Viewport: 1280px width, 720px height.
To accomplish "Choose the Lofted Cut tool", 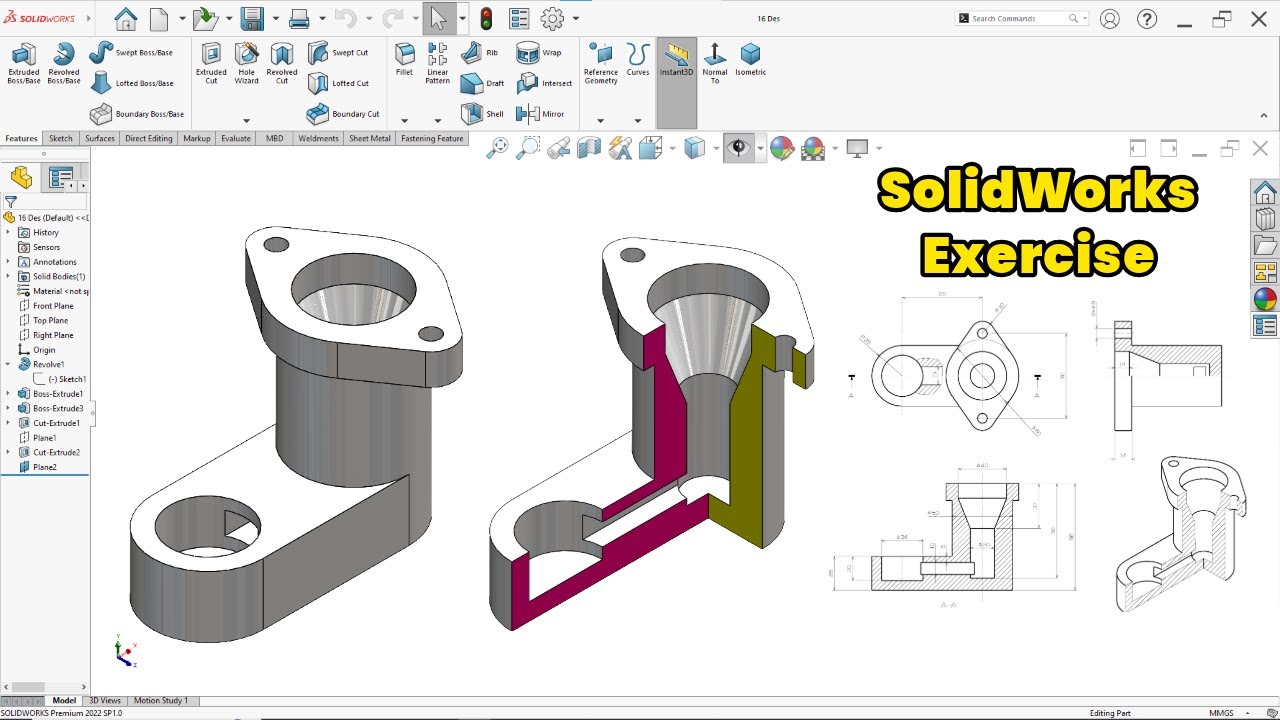I will point(338,83).
